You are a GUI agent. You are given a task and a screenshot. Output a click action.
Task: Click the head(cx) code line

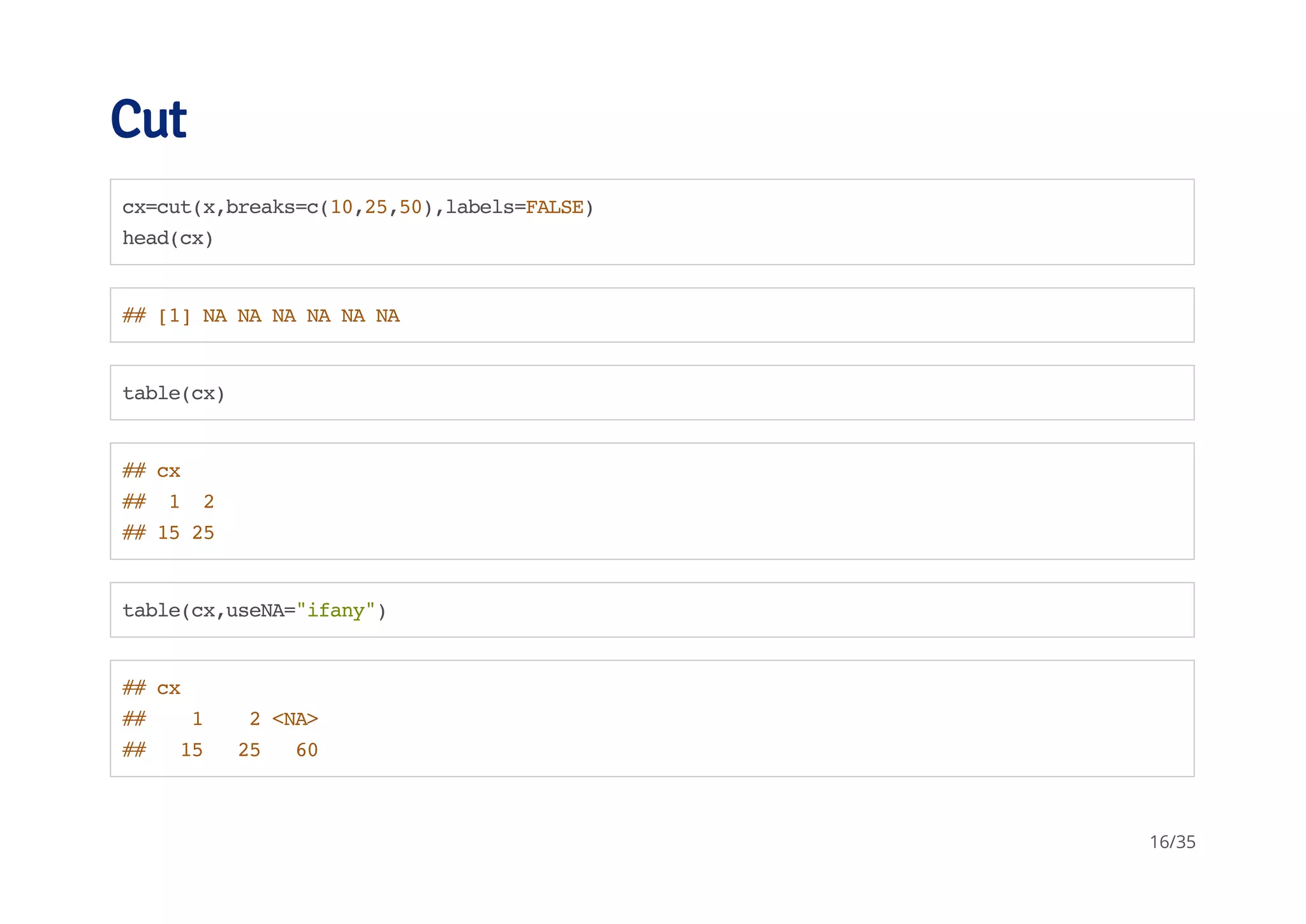coord(168,238)
